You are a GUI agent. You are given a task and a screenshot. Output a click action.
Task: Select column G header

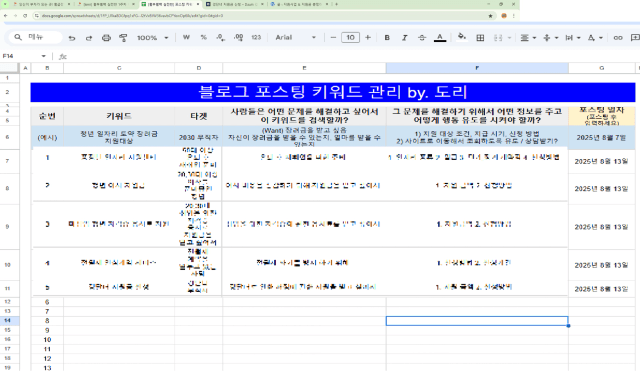[x=602, y=68]
